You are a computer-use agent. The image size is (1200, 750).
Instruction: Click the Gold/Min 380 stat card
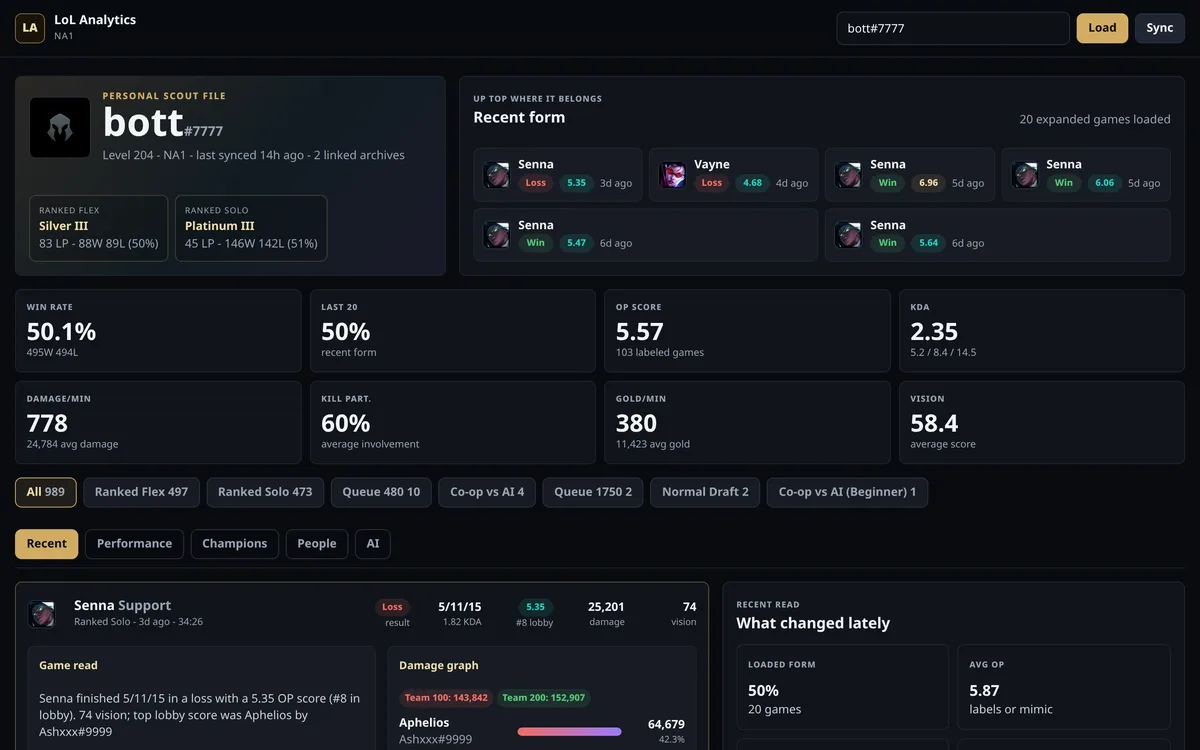(x=747, y=422)
